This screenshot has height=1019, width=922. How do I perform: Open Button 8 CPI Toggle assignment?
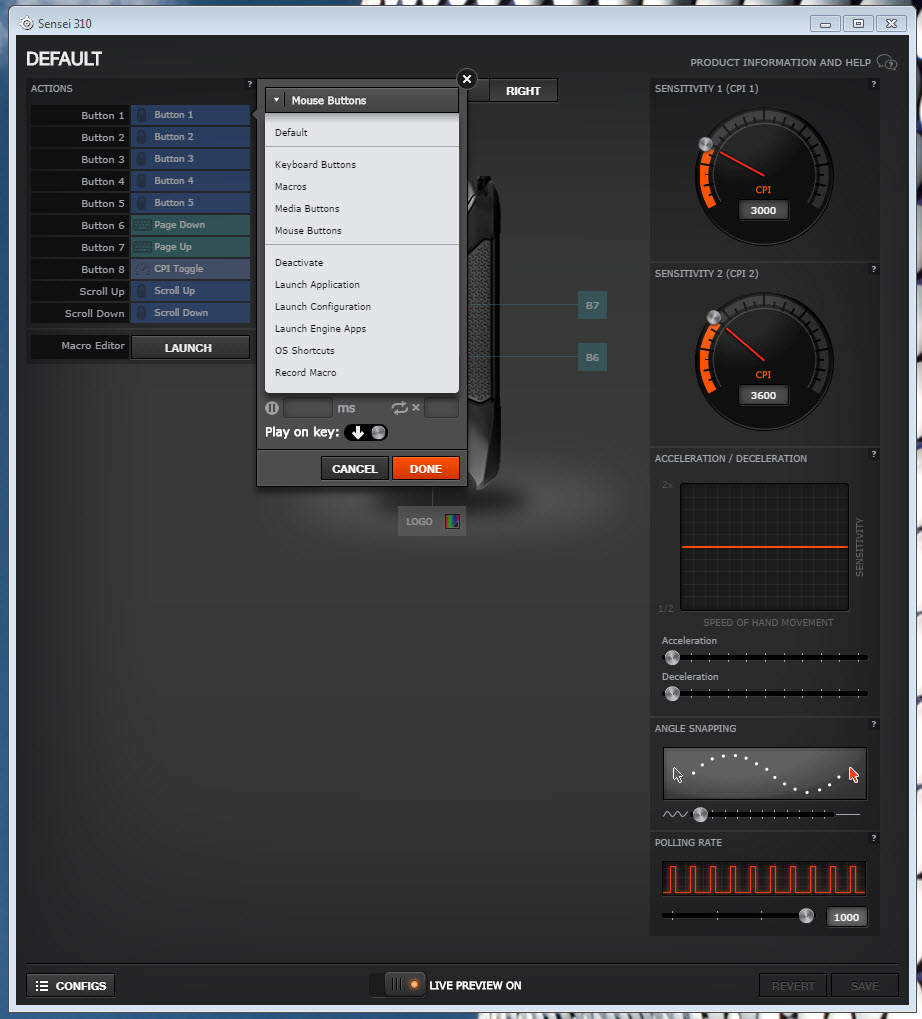[x=190, y=270]
